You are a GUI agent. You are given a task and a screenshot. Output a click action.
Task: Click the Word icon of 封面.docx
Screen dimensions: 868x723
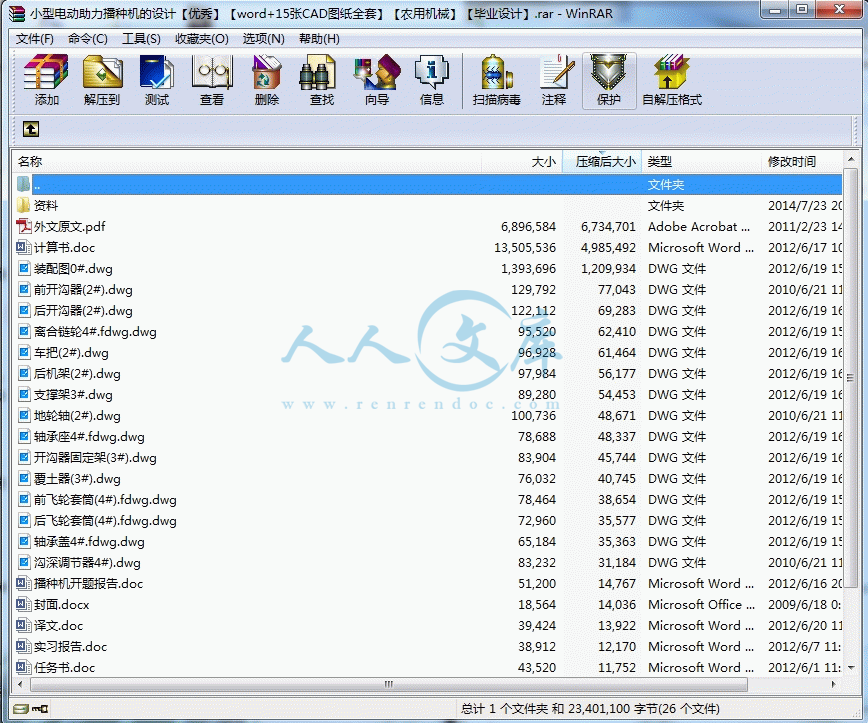(x=23, y=605)
